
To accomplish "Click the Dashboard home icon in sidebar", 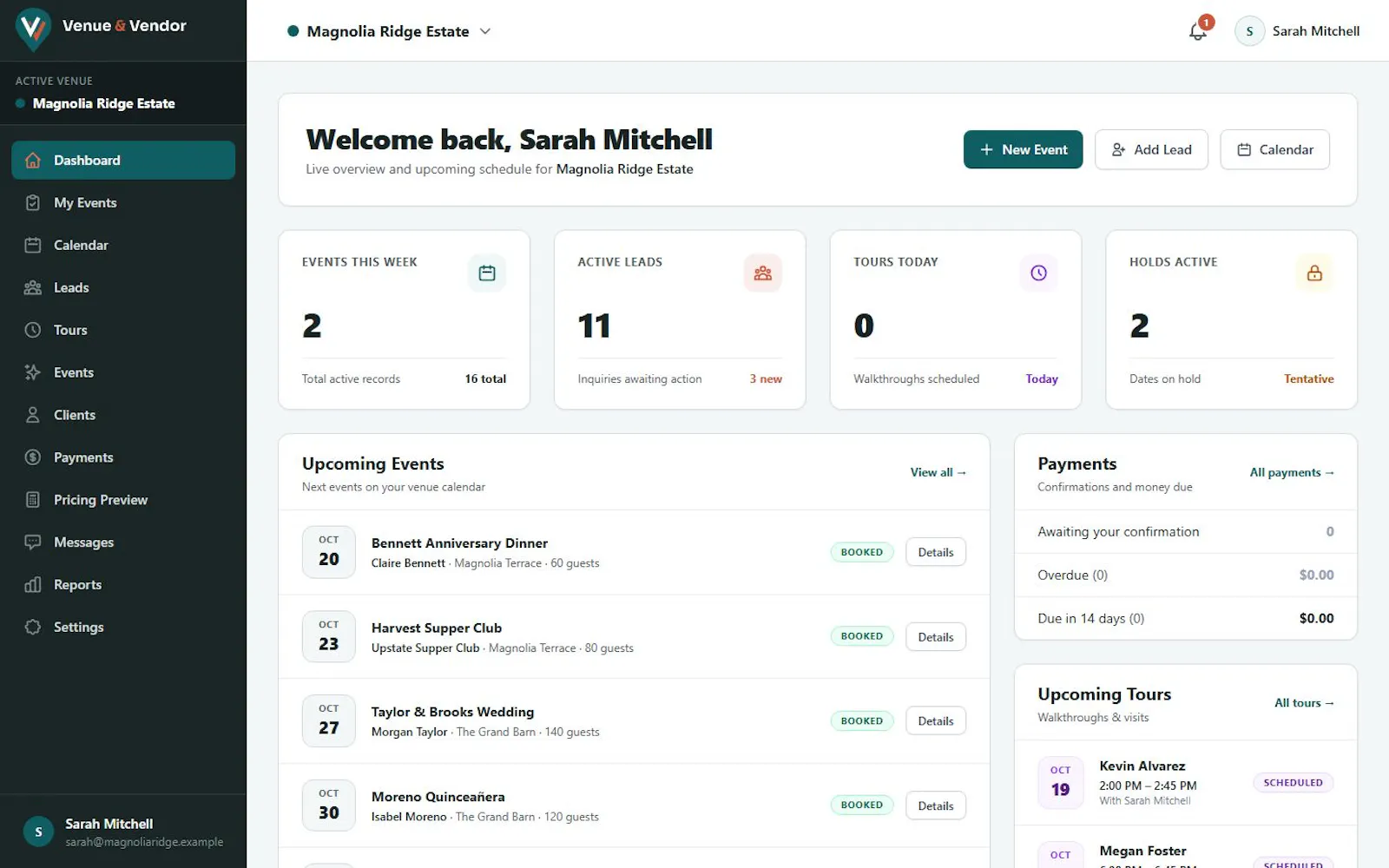I will (x=33, y=161).
